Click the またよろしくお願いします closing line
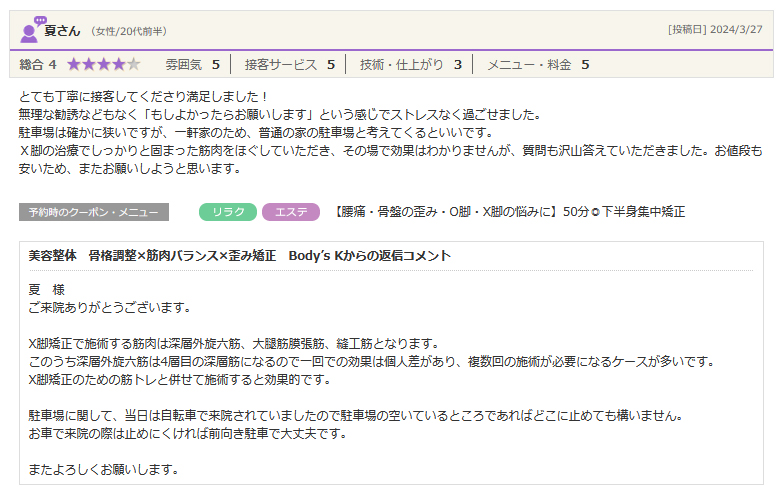This screenshot has height=489, width=784. 104,468
